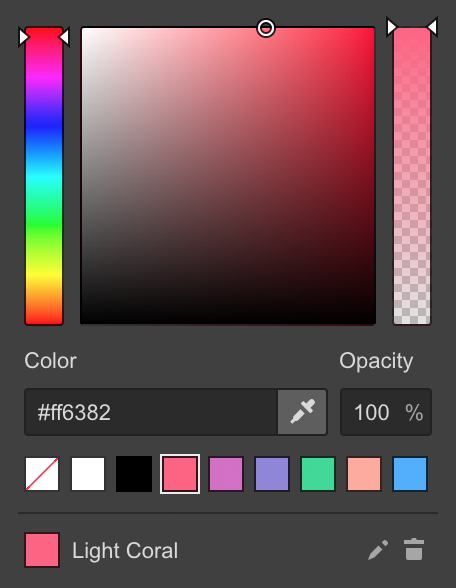Image resolution: width=456 pixels, height=588 pixels.
Task: Select the orchid purple preset swatch
Action: pos(226,474)
